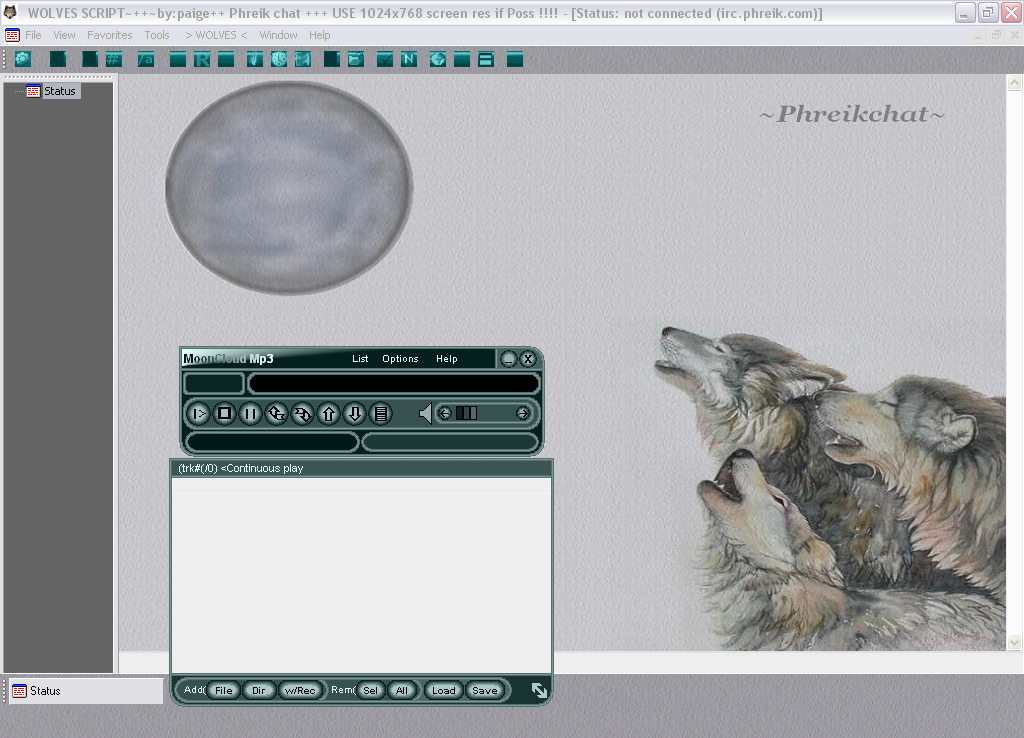Open the File menu in the main menu bar

[33, 35]
